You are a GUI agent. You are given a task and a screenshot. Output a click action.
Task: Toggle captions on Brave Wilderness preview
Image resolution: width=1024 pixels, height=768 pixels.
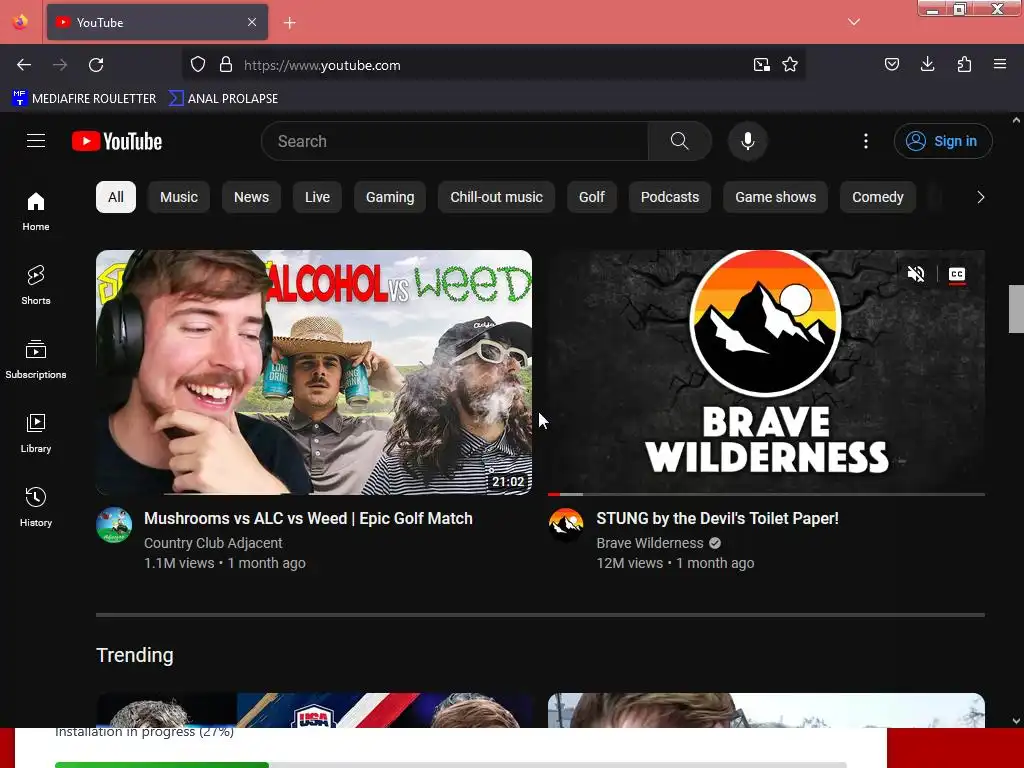click(957, 274)
